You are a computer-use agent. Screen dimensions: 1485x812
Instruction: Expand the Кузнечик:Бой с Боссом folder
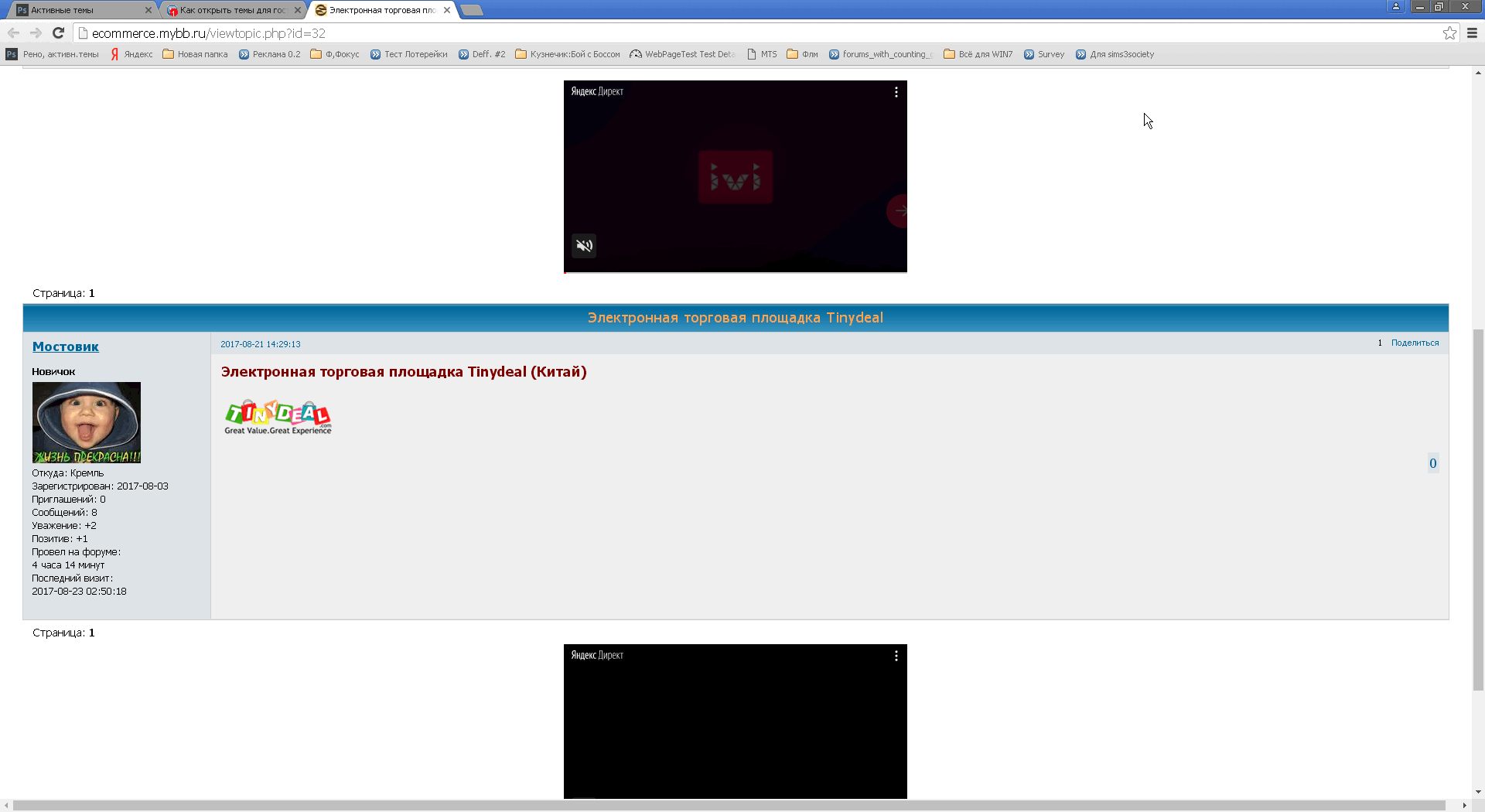click(567, 54)
